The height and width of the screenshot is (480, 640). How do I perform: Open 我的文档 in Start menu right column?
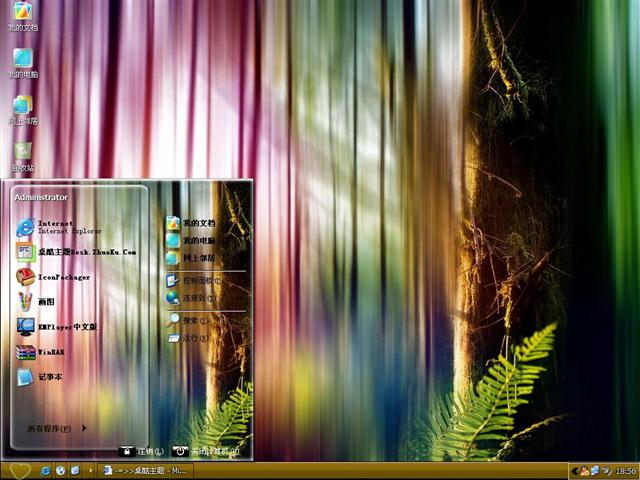191,223
